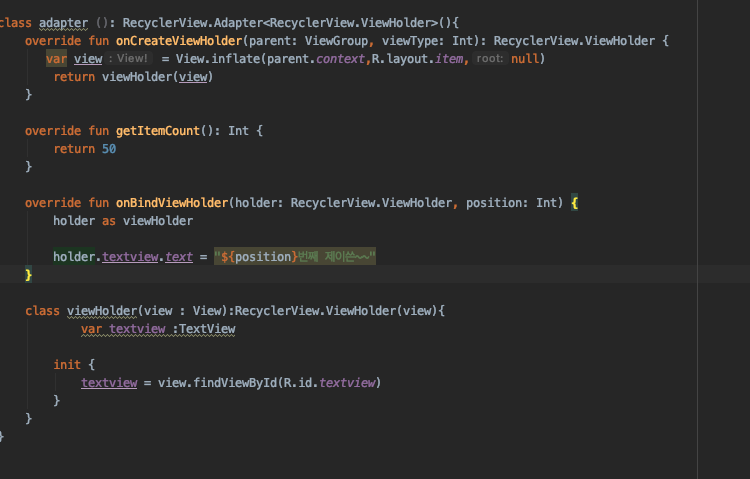Click 'position: Int' parameter in onBindViewHolder

click(511, 203)
